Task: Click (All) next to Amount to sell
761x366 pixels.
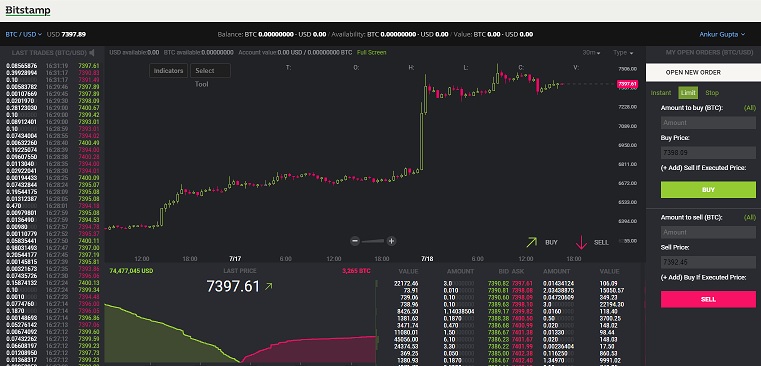Action: 749,217
